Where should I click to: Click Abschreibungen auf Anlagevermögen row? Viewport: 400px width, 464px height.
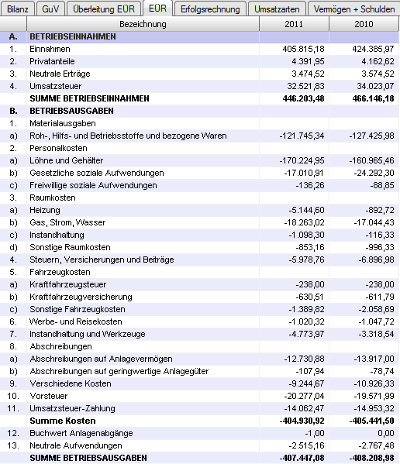click(x=199, y=359)
